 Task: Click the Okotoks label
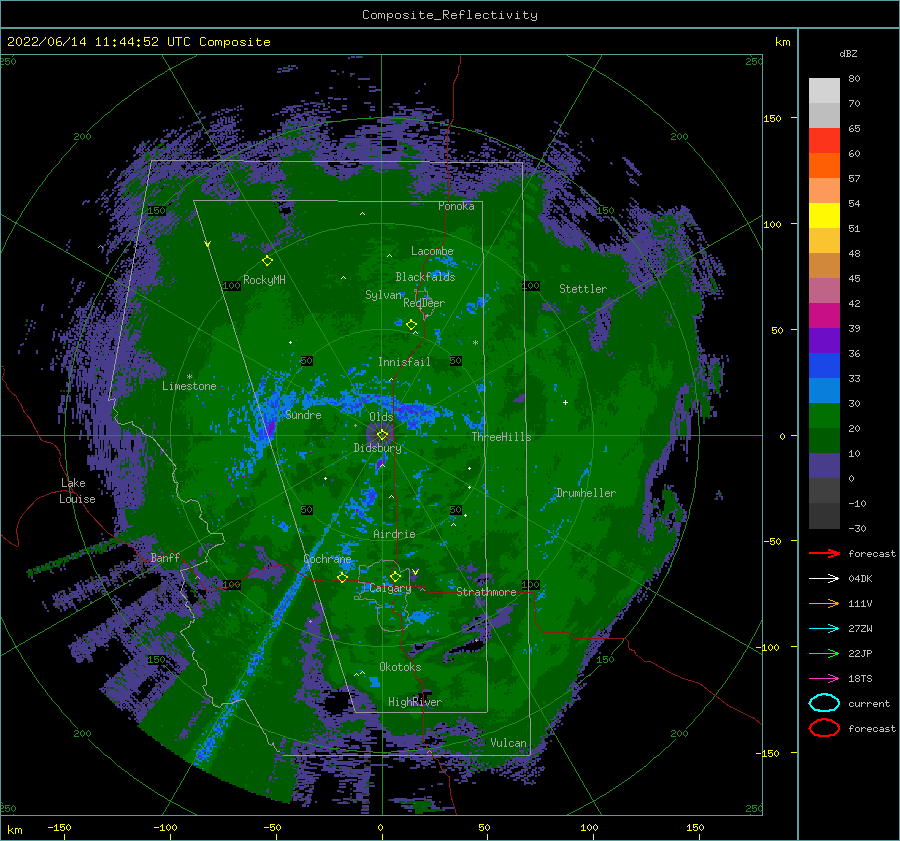(400, 667)
